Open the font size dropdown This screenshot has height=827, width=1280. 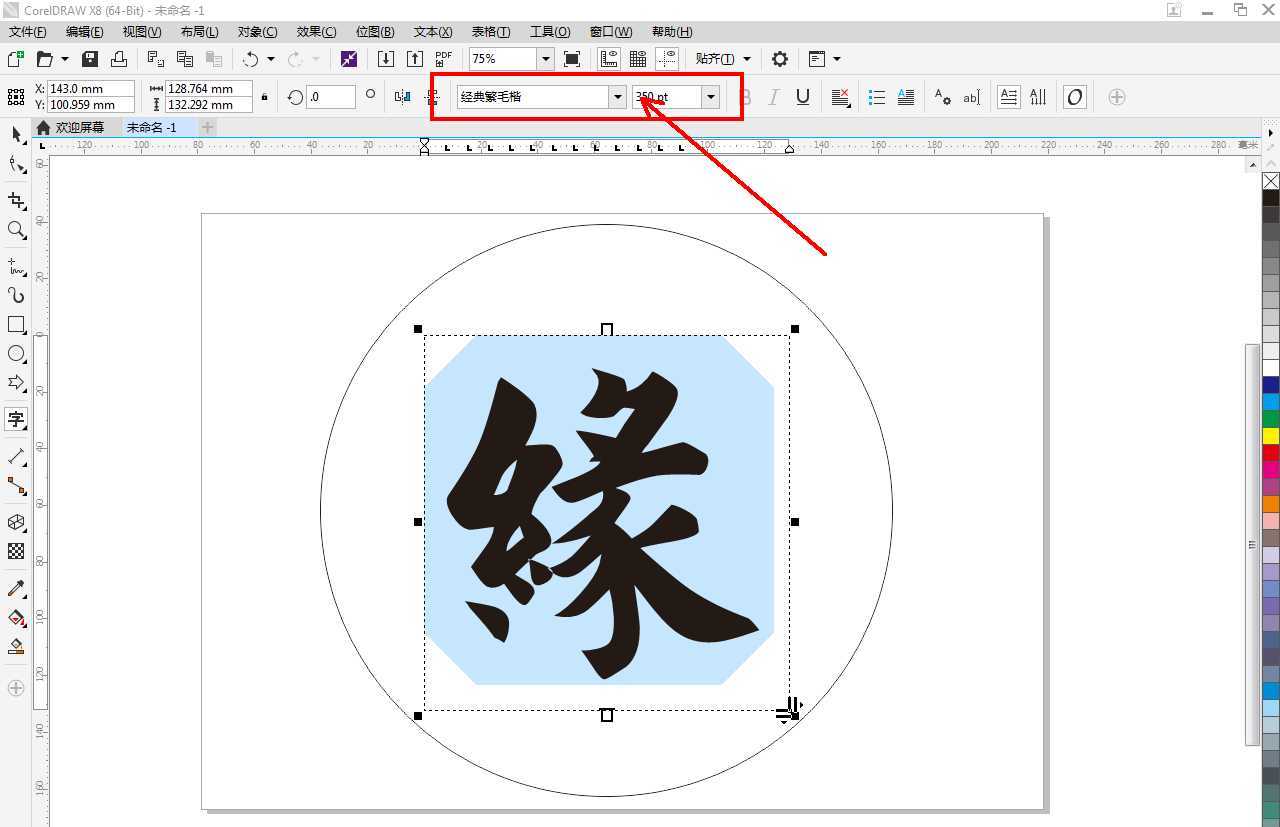click(x=710, y=96)
